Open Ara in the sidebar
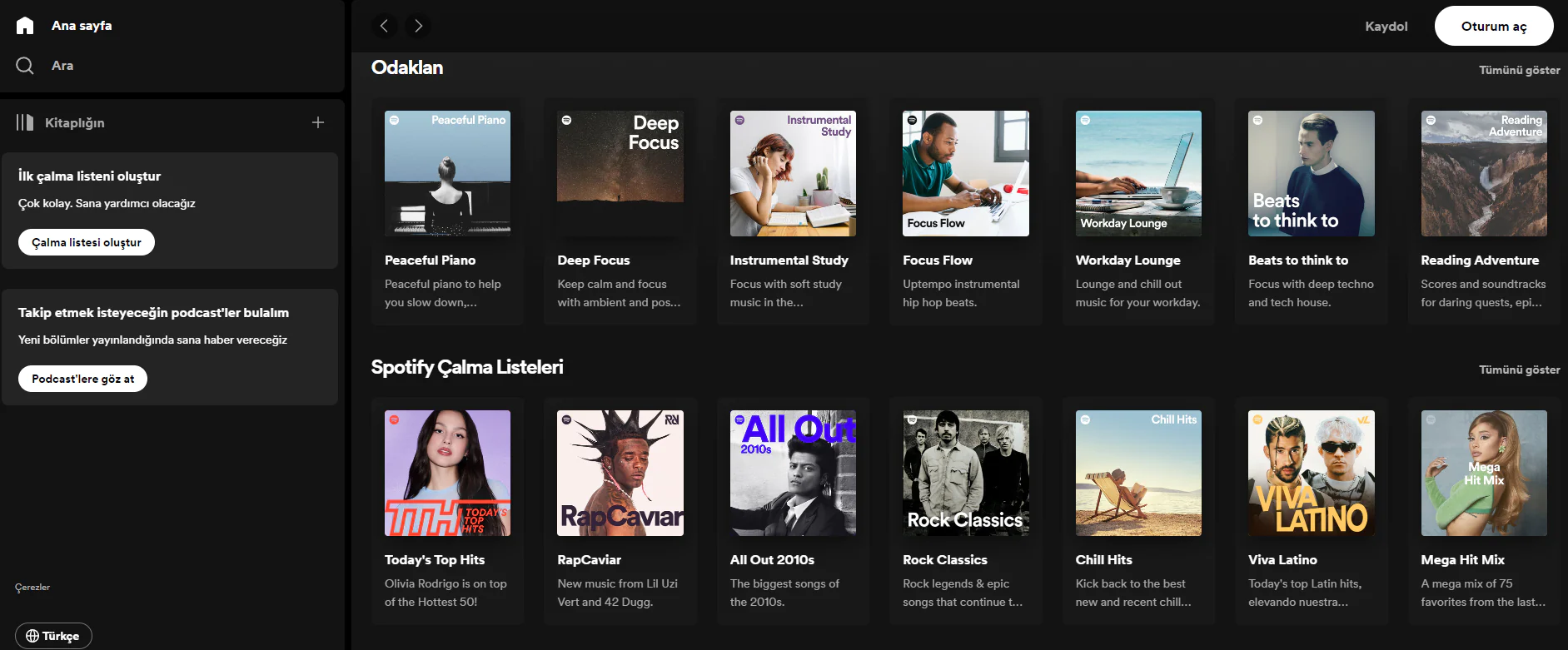Image resolution: width=1568 pixels, height=650 pixels. click(62, 66)
